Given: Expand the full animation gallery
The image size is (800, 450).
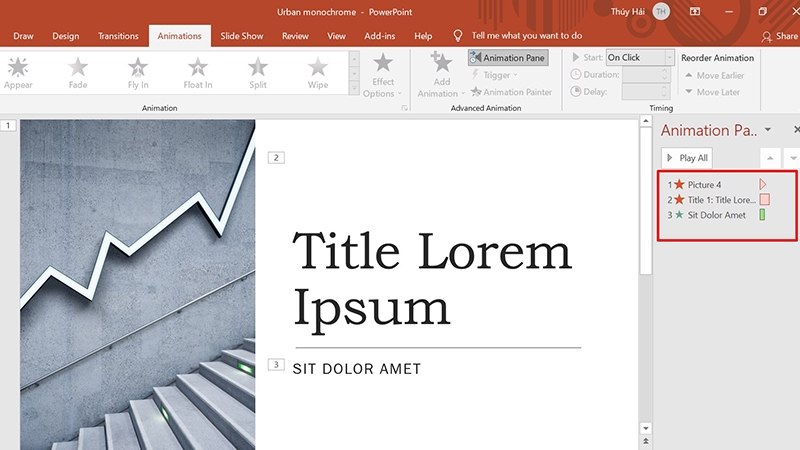Looking at the screenshot, I should click(x=354, y=88).
